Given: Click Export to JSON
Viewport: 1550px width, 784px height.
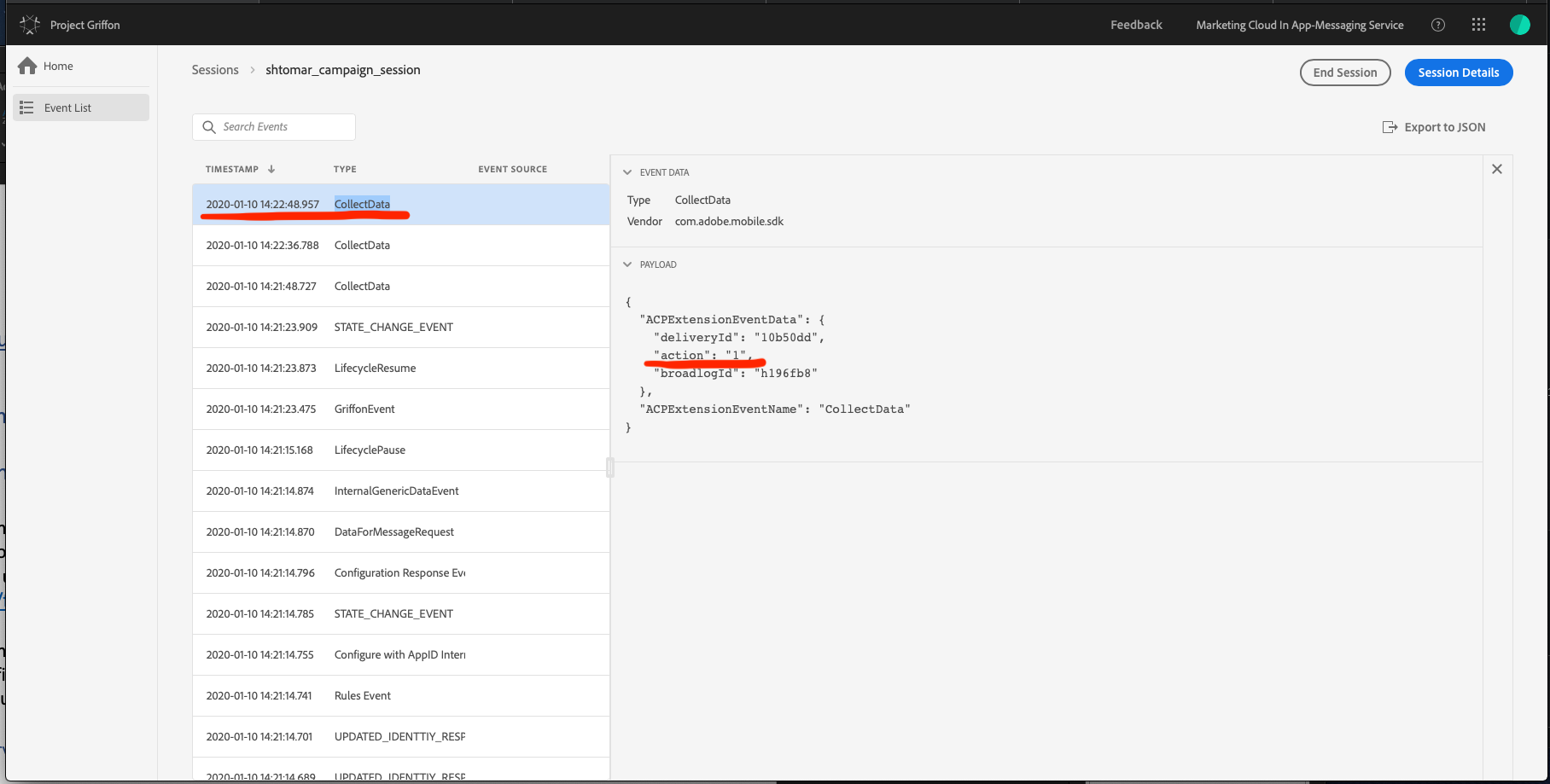Looking at the screenshot, I should click(1434, 127).
